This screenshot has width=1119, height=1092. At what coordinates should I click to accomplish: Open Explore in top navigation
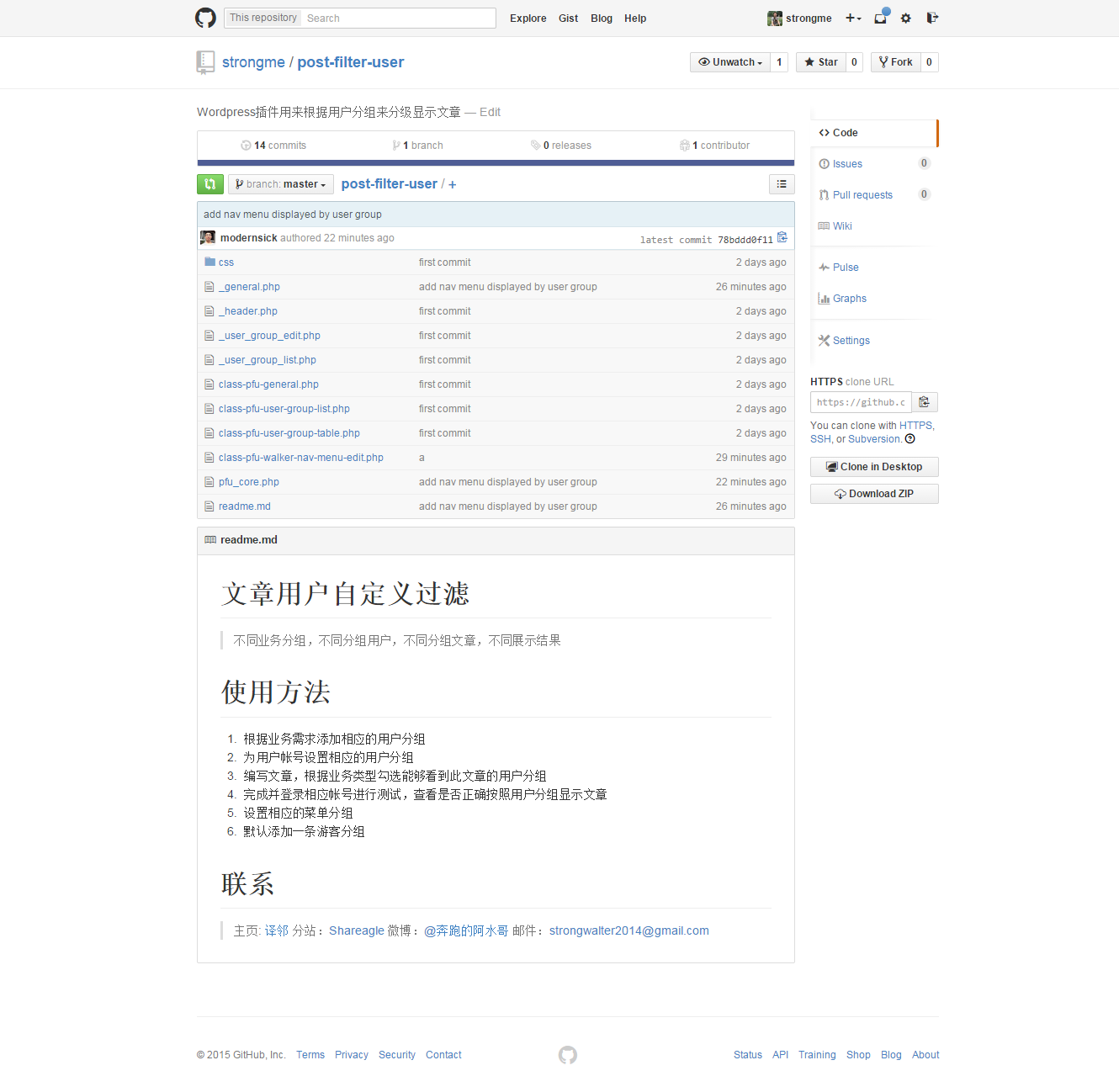click(528, 19)
